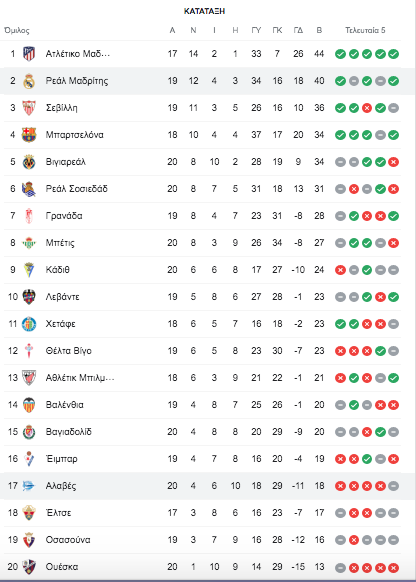Click the B points column header
Screen dimensions: 416x582
pos(319,30)
